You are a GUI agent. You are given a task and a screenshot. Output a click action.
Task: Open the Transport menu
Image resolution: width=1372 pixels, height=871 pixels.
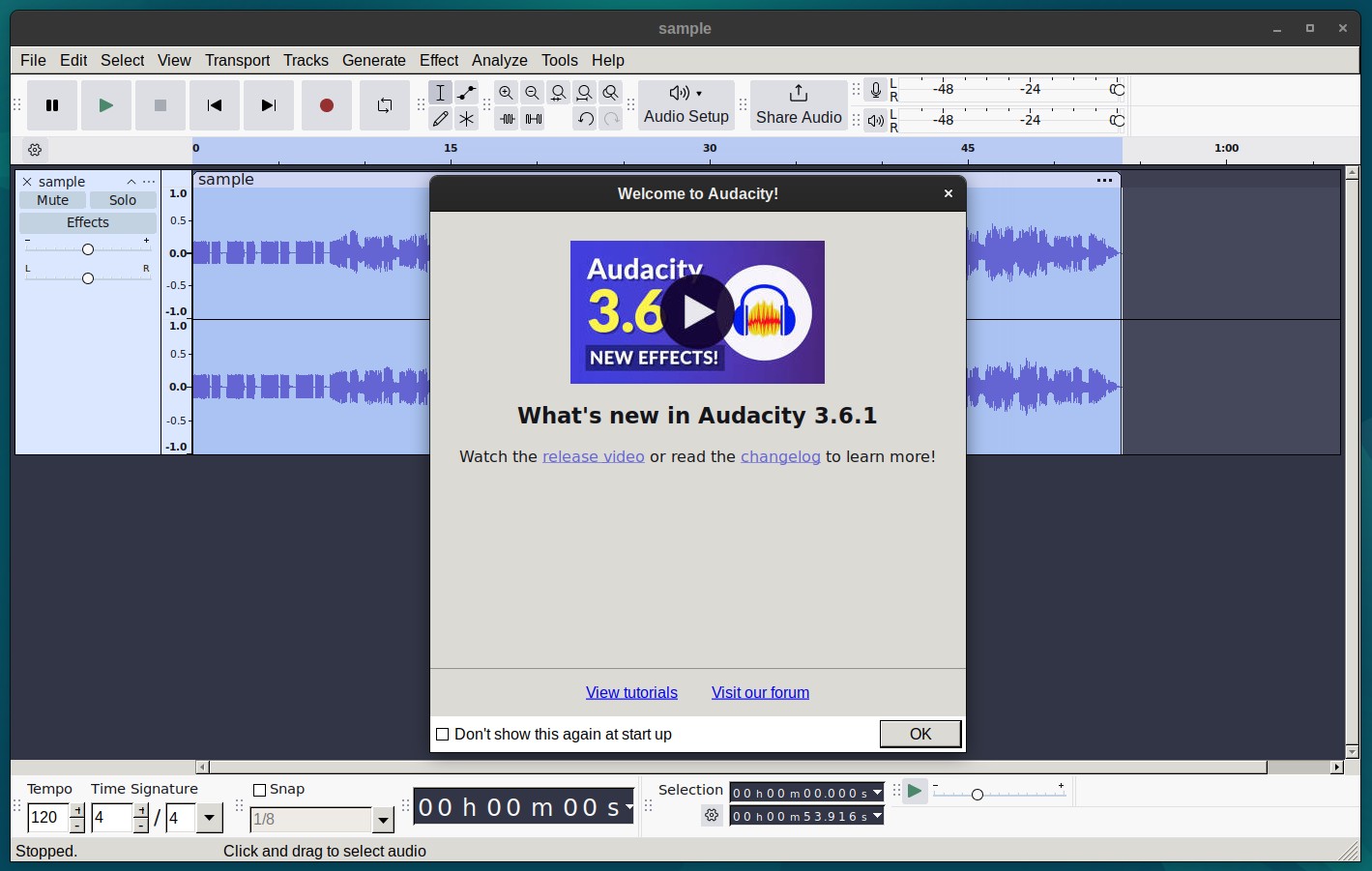pos(238,60)
